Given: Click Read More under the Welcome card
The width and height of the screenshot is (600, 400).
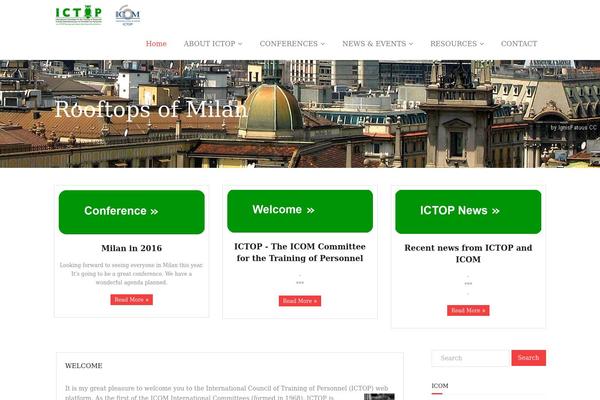Looking at the screenshot, I should (300, 301).
